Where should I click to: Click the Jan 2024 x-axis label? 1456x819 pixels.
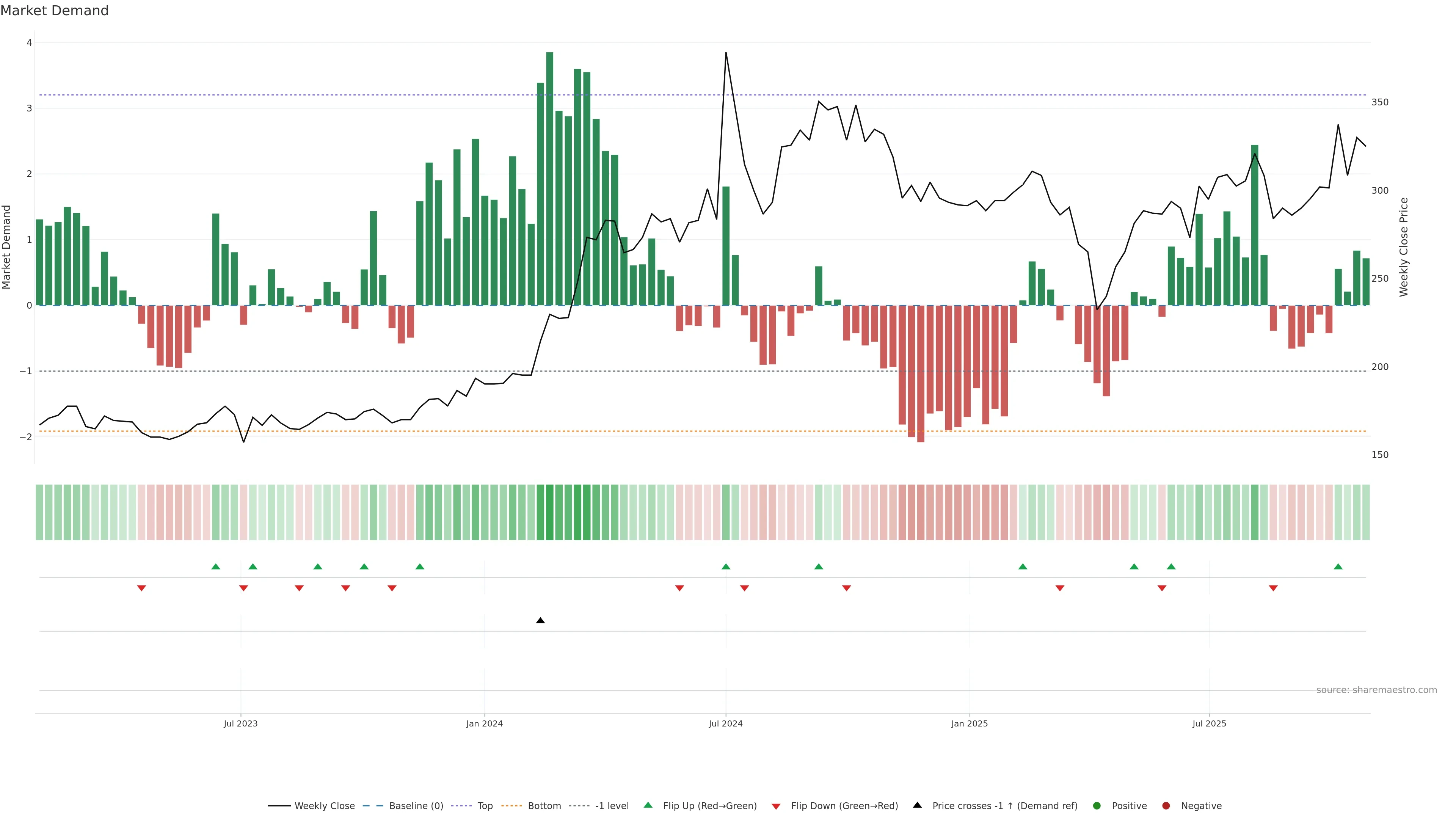click(485, 723)
